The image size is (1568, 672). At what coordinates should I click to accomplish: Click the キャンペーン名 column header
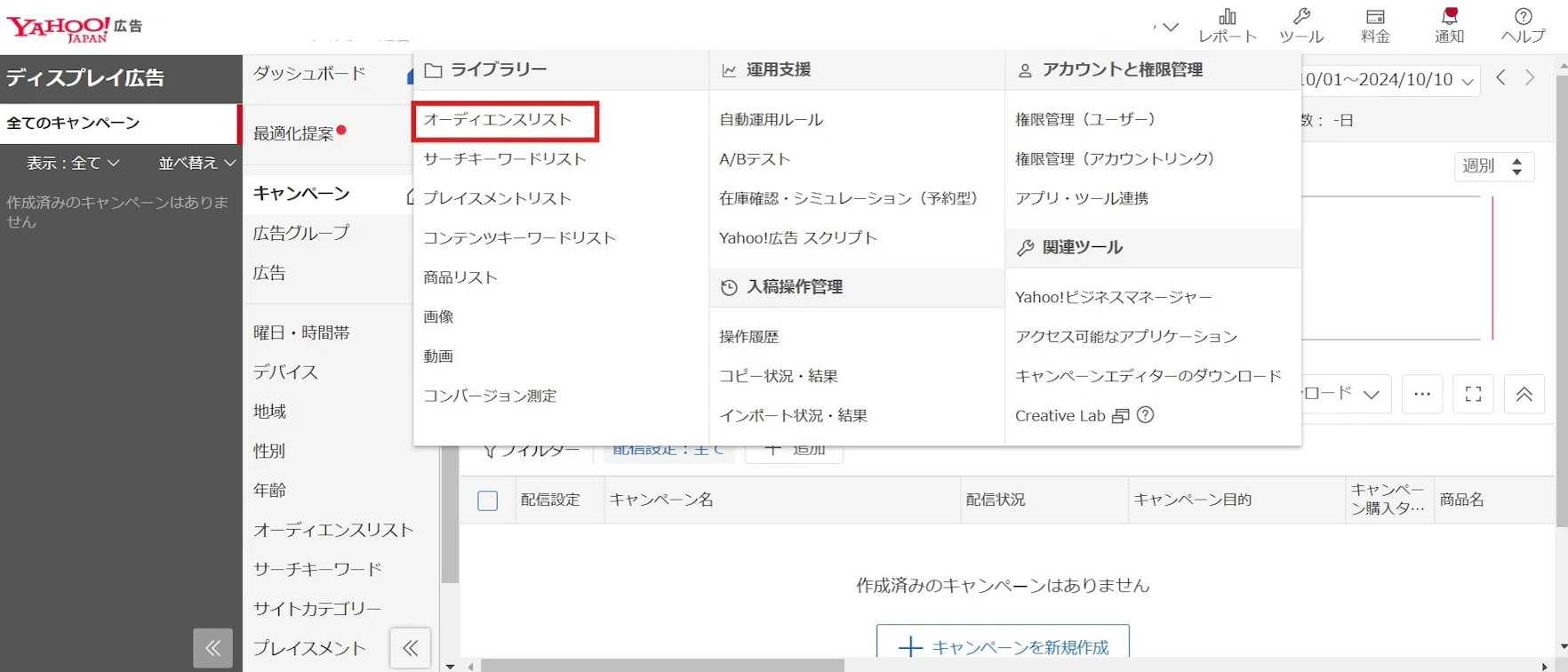tap(661, 500)
